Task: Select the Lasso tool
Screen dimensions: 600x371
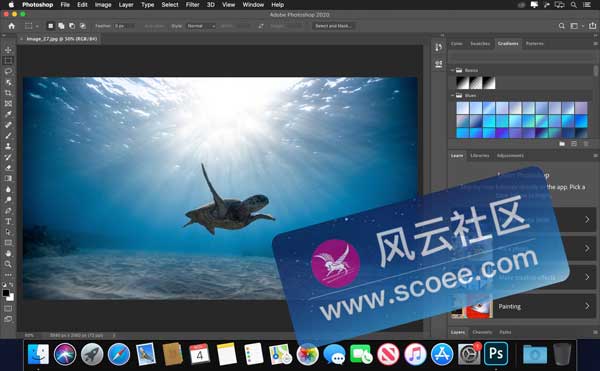Action: pos(8,71)
